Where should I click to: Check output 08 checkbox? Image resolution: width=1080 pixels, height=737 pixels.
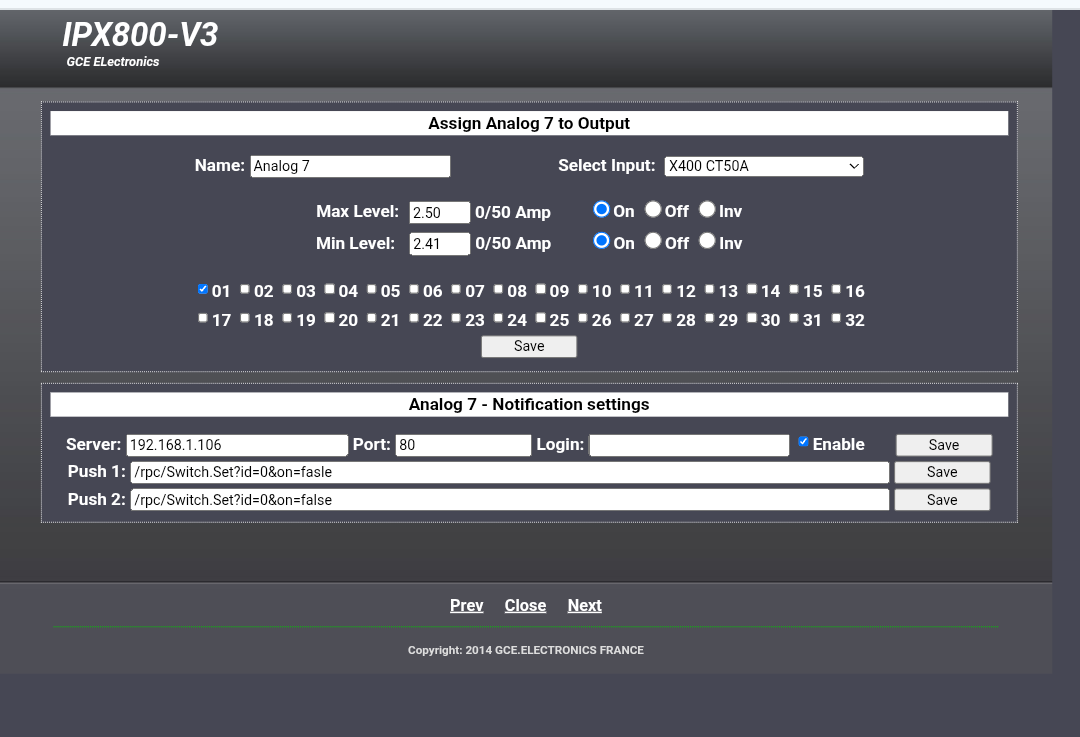(x=498, y=289)
